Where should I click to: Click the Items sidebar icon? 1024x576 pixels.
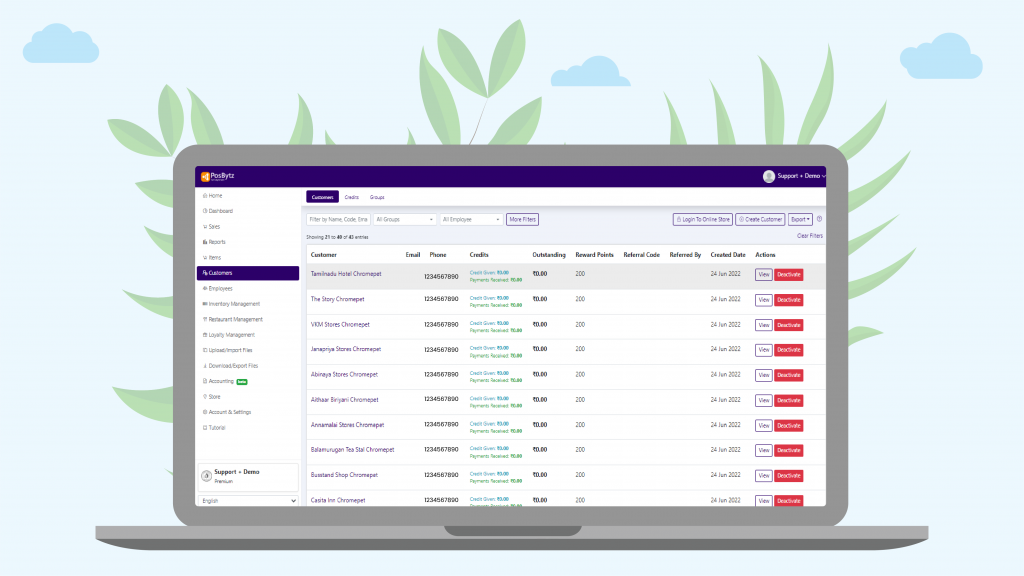(214, 257)
